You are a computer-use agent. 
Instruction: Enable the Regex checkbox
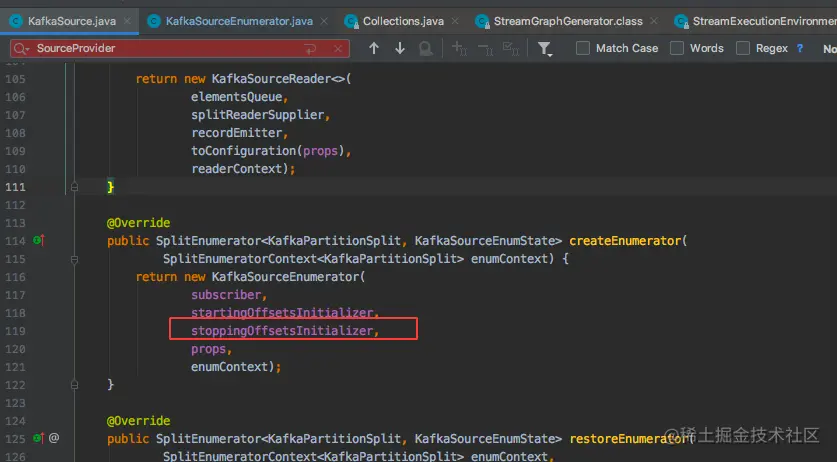point(743,49)
